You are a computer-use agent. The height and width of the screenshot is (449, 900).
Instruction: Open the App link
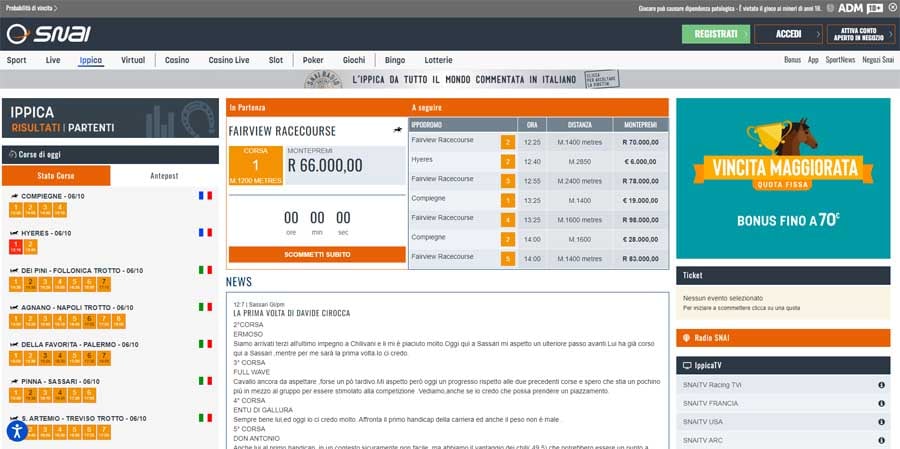pos(813,60)
